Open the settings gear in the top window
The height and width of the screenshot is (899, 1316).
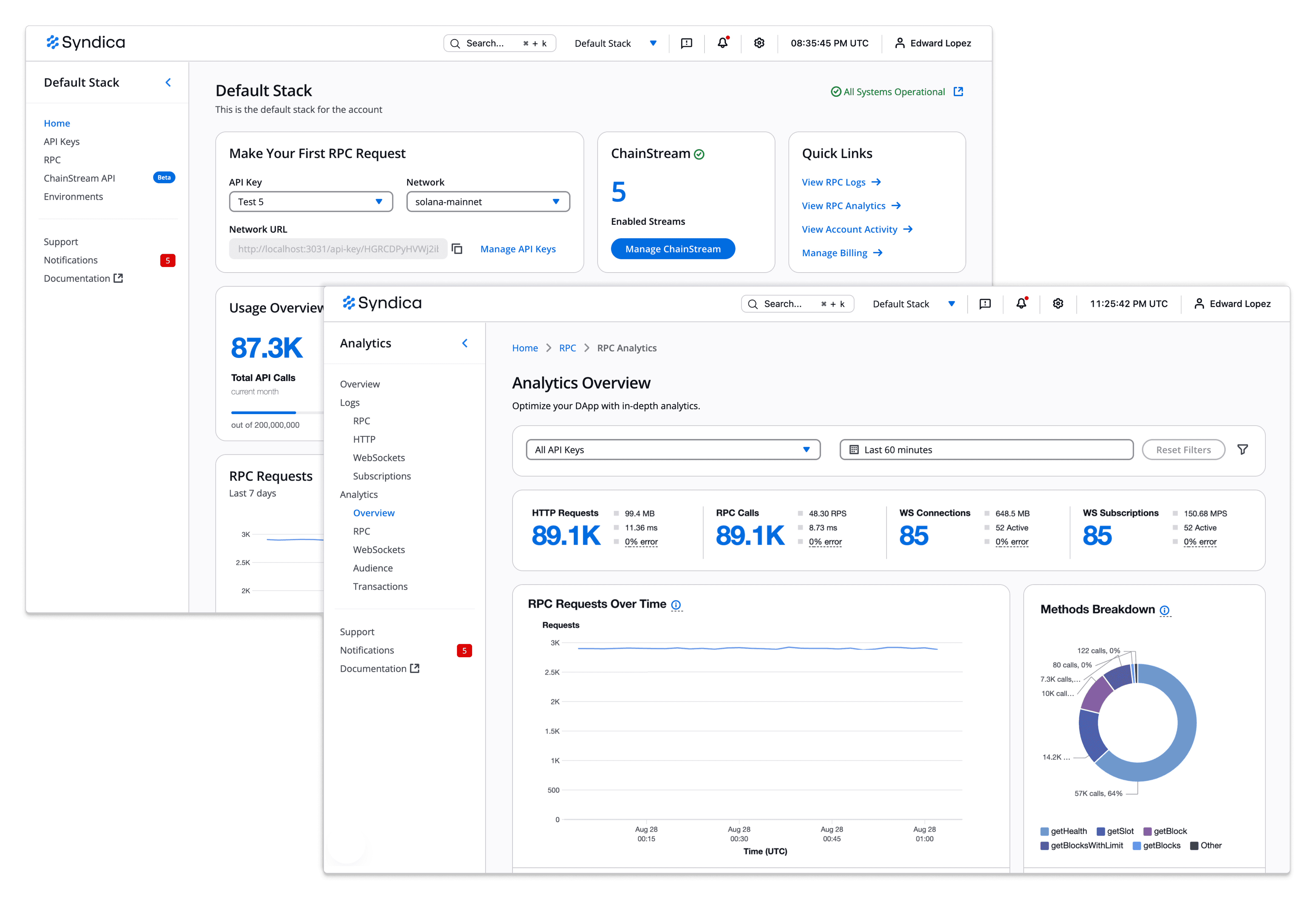[x=759, y=43]
